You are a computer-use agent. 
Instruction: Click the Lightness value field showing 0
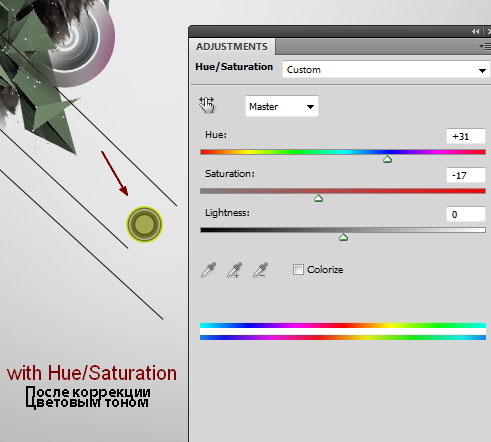pyautogui.click(x=466, y=214)
